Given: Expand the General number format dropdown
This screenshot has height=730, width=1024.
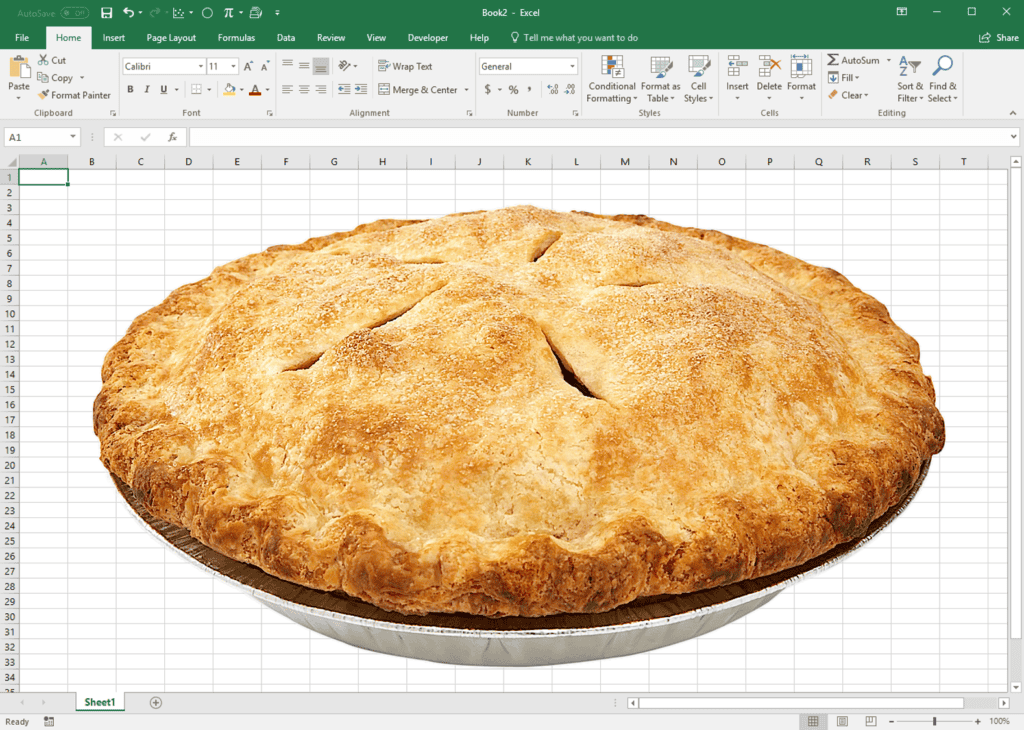Looking at the screenshot, I should pyautogui.click(x=572, y=67).
